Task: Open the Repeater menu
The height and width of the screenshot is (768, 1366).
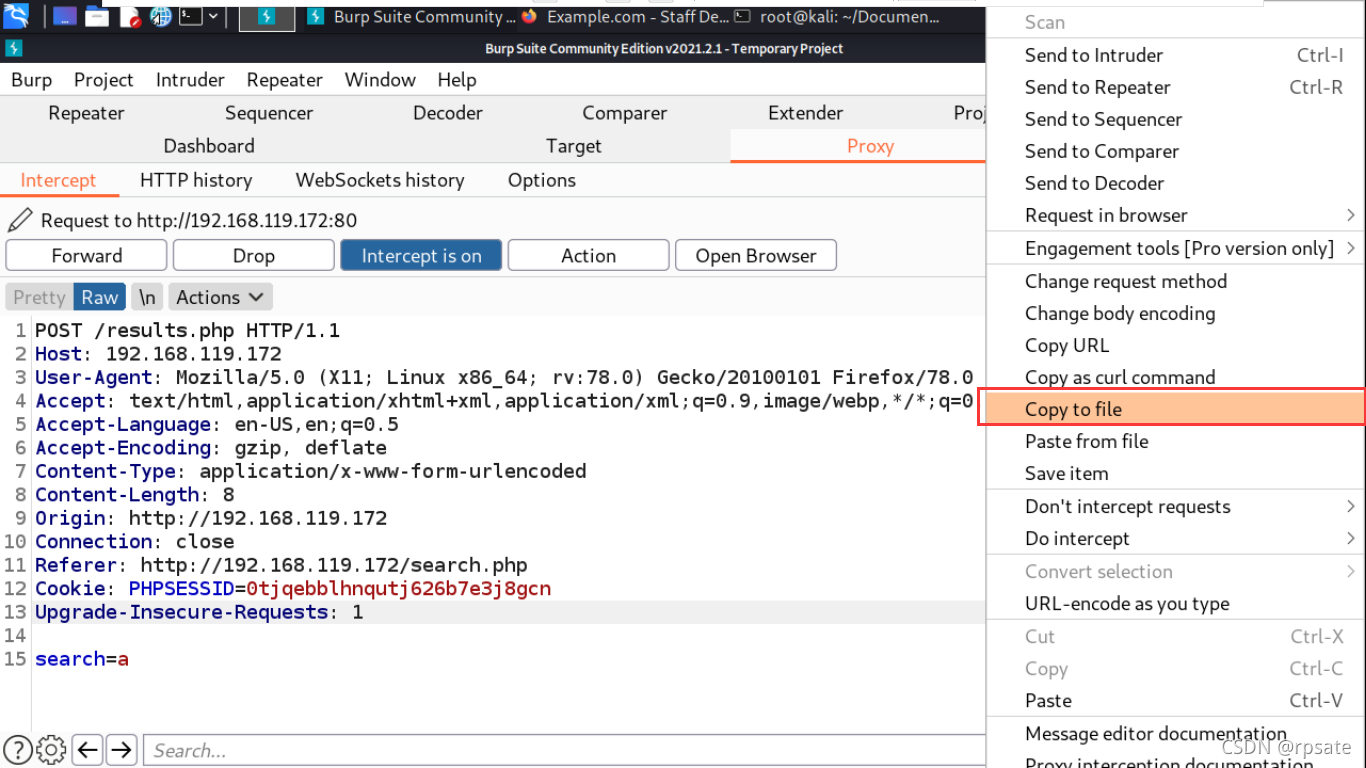Action: [285, 80]
